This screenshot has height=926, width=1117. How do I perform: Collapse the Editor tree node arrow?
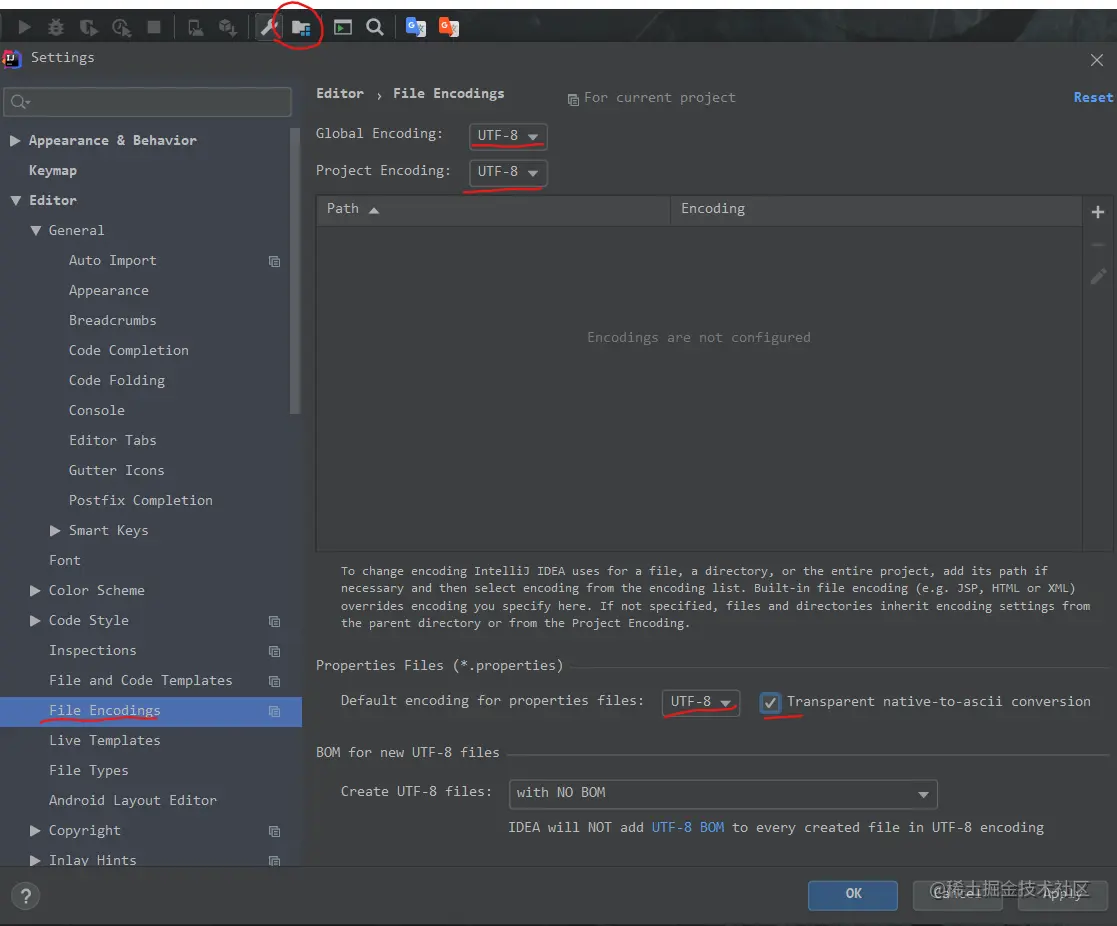[x=16, y=201]
